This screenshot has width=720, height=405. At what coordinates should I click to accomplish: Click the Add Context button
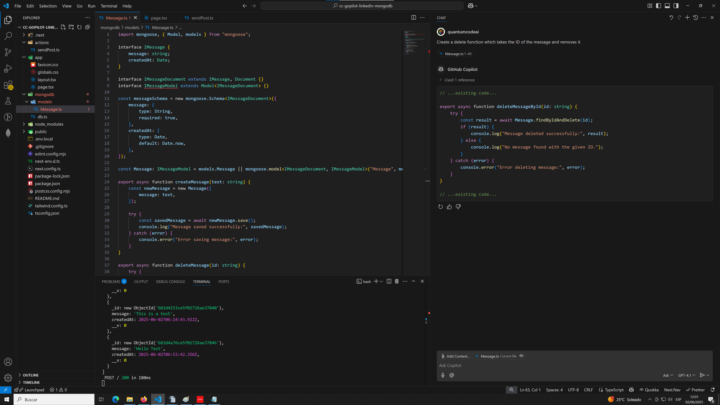(456, 356)
